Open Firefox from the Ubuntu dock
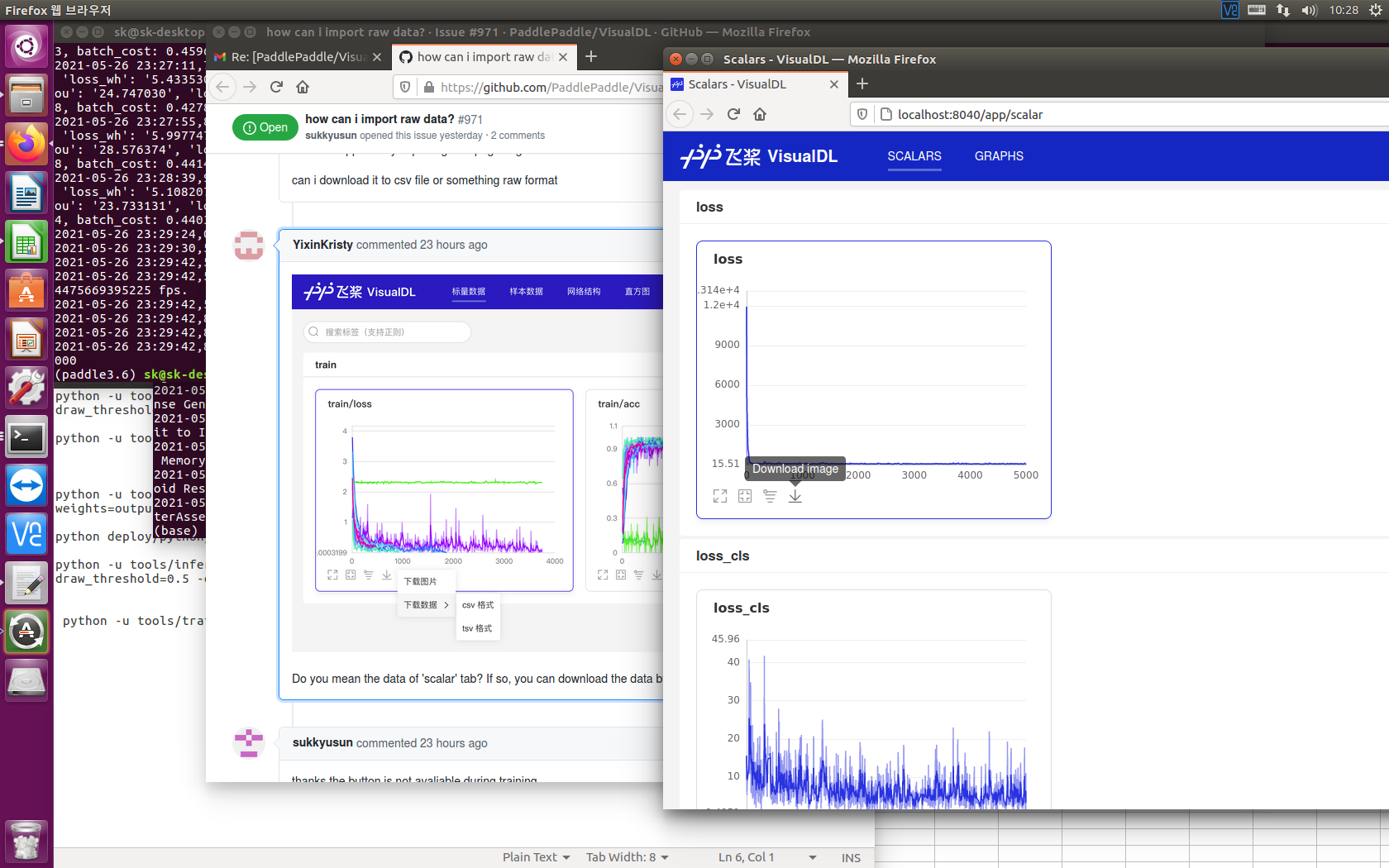Viewport: 1389px width, 868px height. (26, 143)
